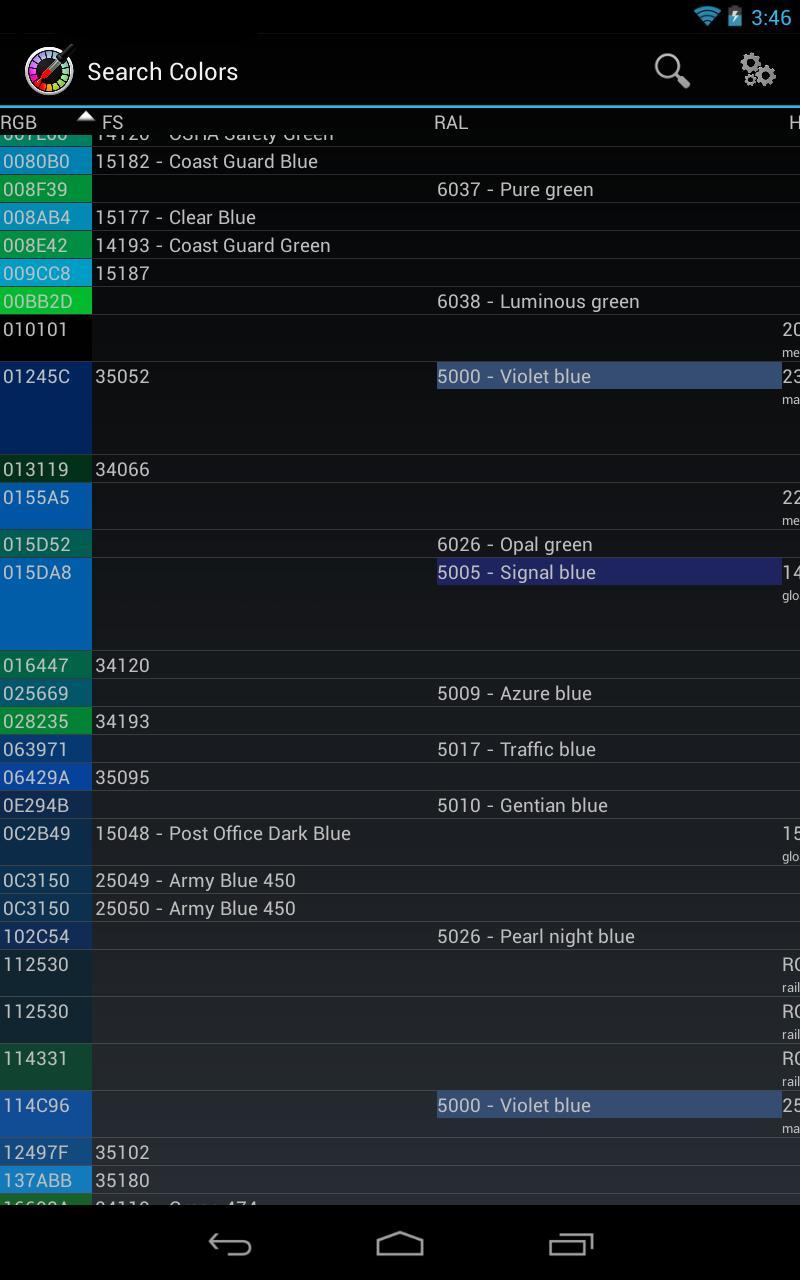Screen dimensions: 800x1280
Task: Tap the magnifier search icon
Action: coord(672,71)
